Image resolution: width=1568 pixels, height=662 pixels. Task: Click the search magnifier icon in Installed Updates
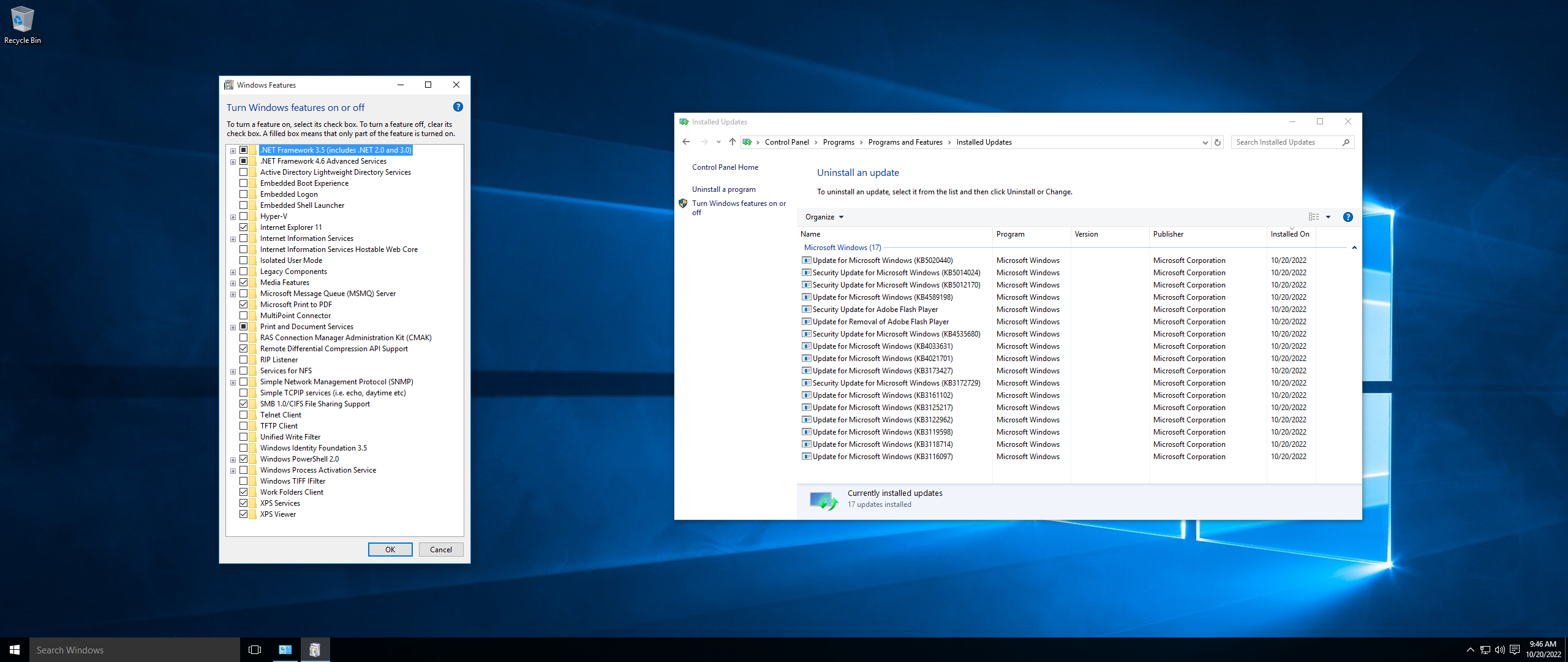click(1346, 142)
